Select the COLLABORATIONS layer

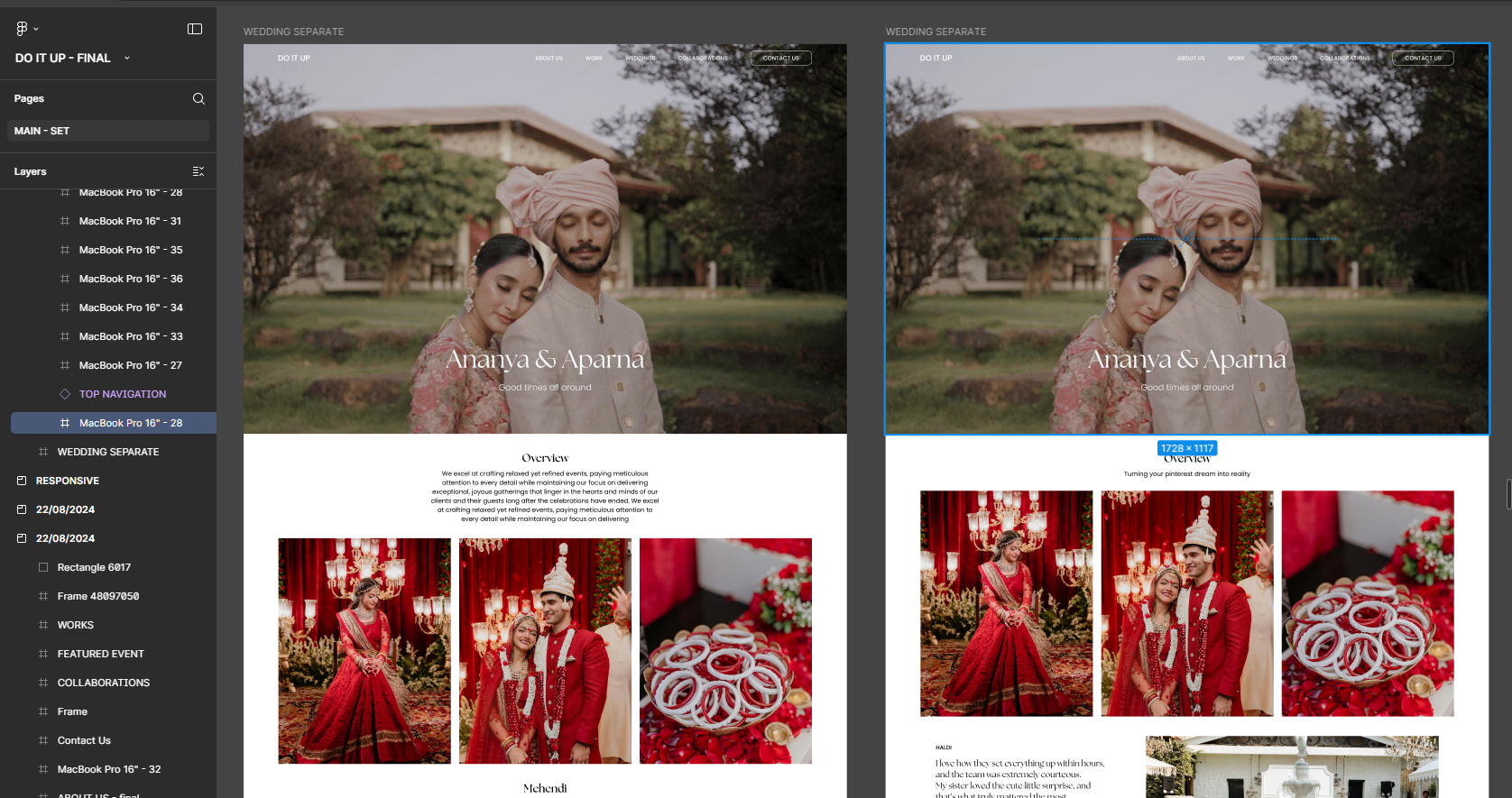104,683
